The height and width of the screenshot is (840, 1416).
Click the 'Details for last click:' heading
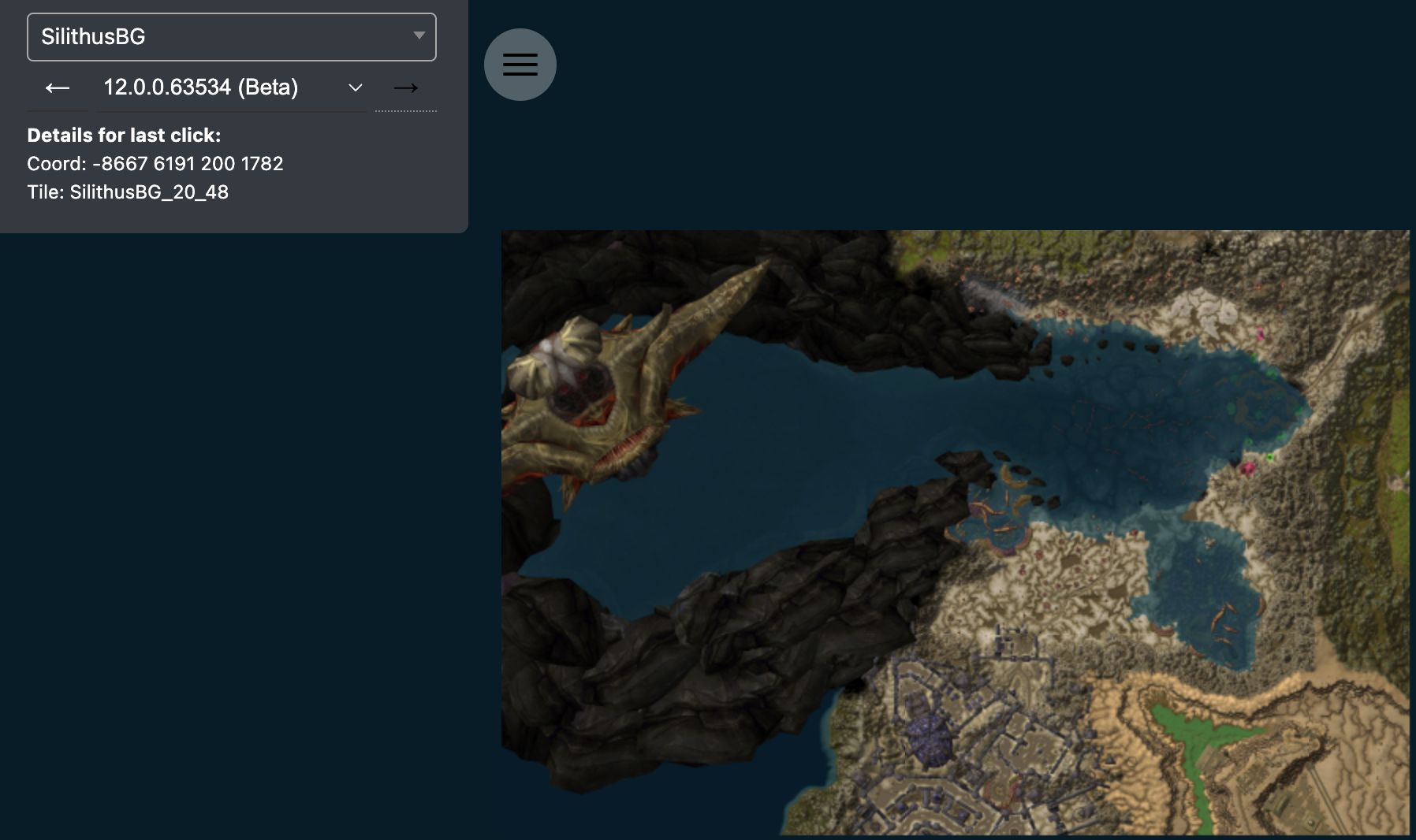point(124,136)
